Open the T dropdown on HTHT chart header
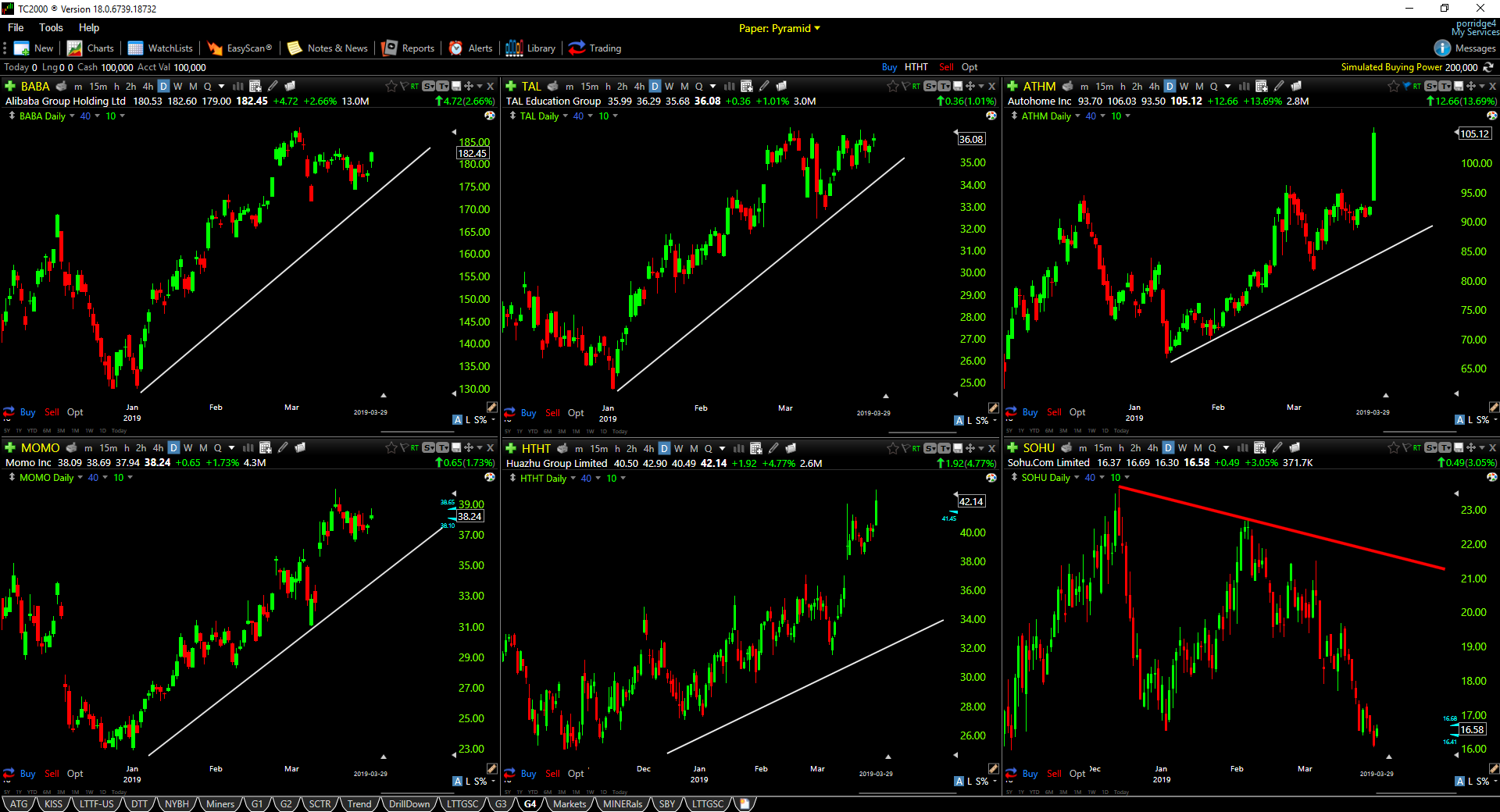Screen dimensions: 1500x812 pos(945,448)
